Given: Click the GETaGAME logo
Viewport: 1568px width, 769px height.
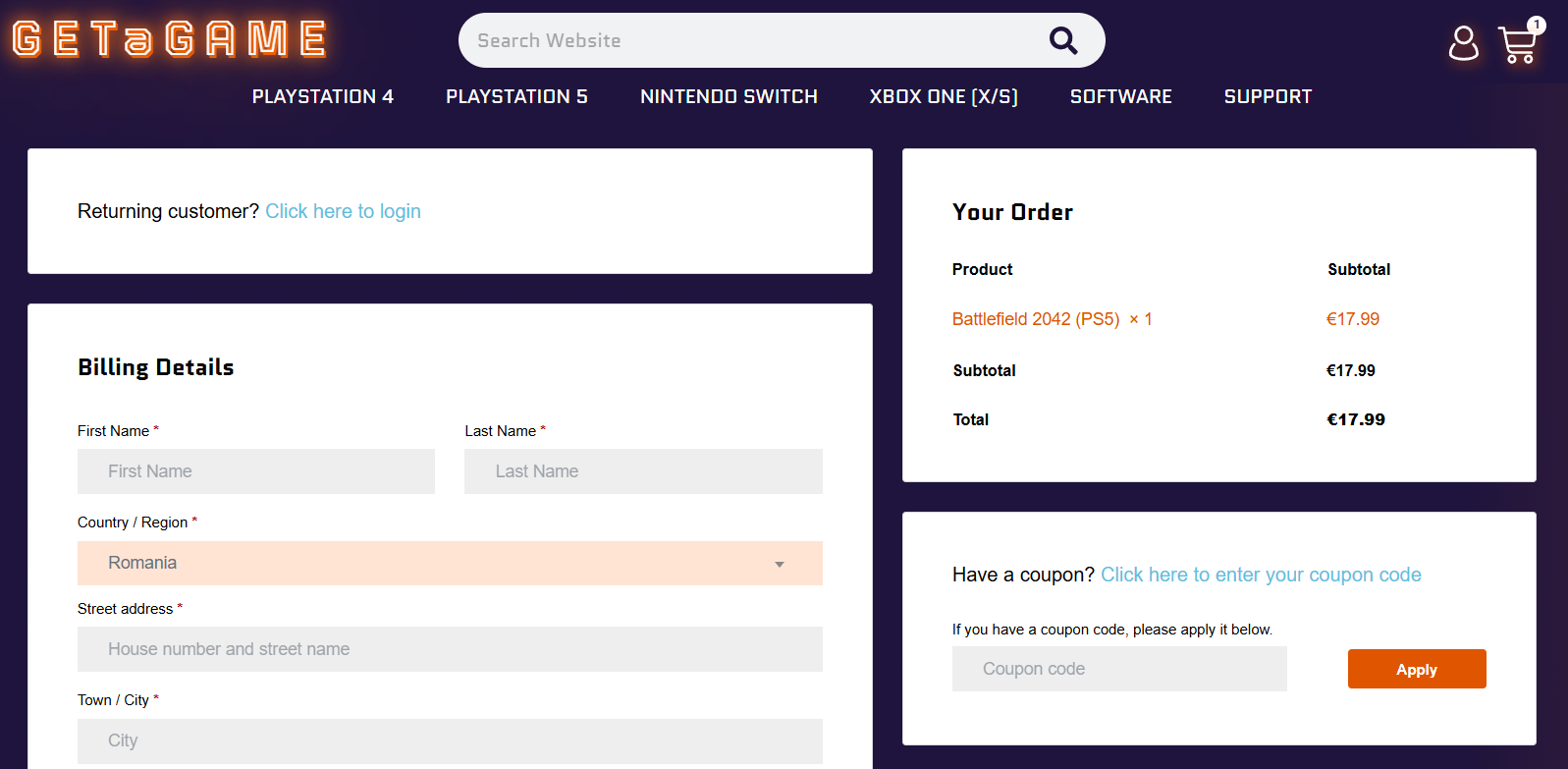Looking at the screenshot, I should (170, 40).
